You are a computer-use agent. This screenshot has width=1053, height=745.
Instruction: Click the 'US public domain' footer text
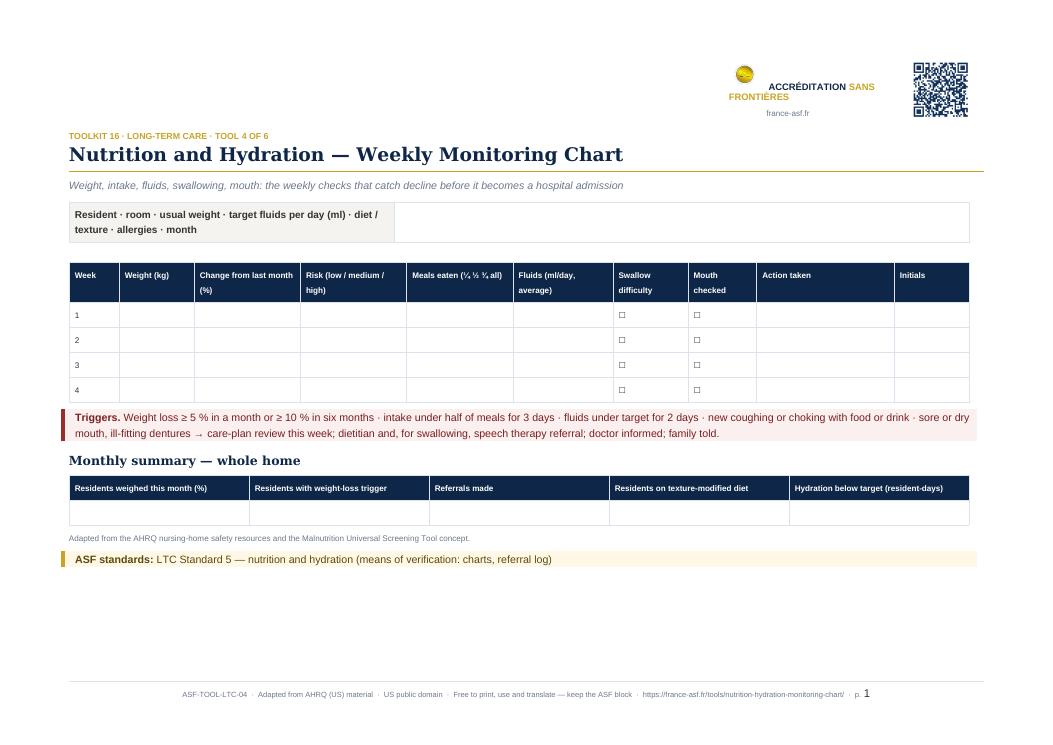pyautogui.click(x=413, y=695)
